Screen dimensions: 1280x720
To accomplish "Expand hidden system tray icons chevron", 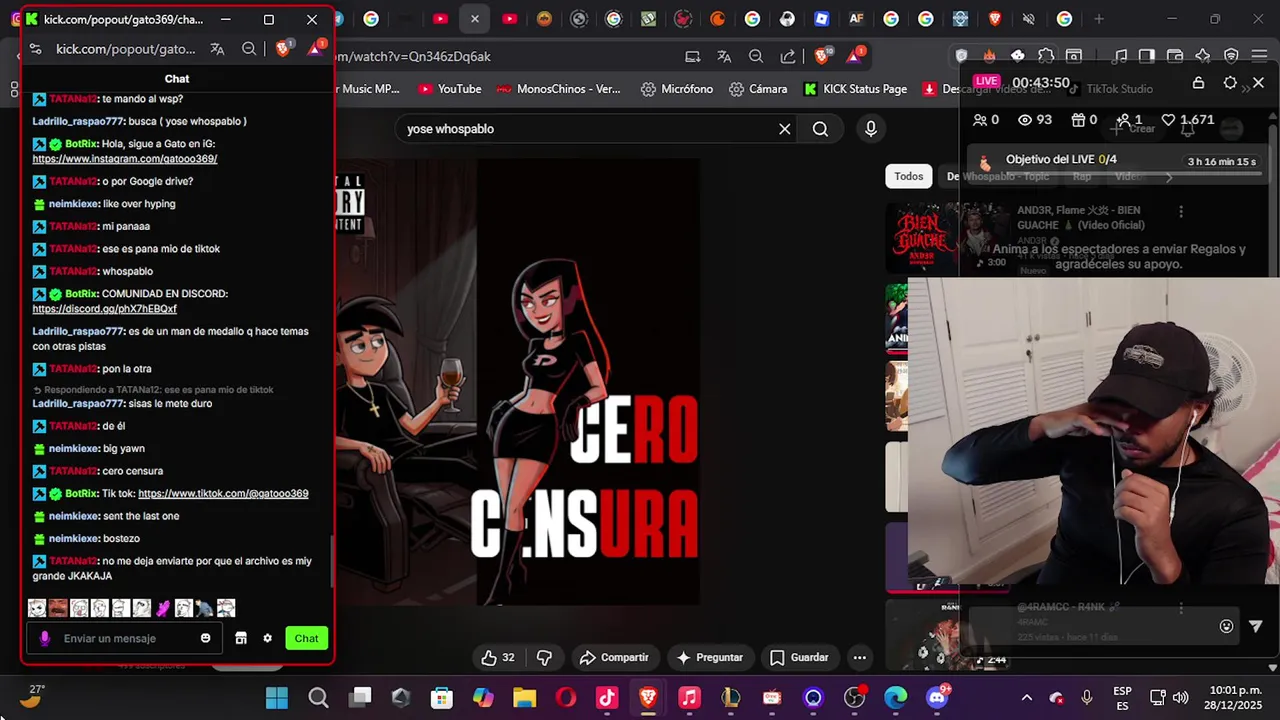I will tap(1026, 698).
